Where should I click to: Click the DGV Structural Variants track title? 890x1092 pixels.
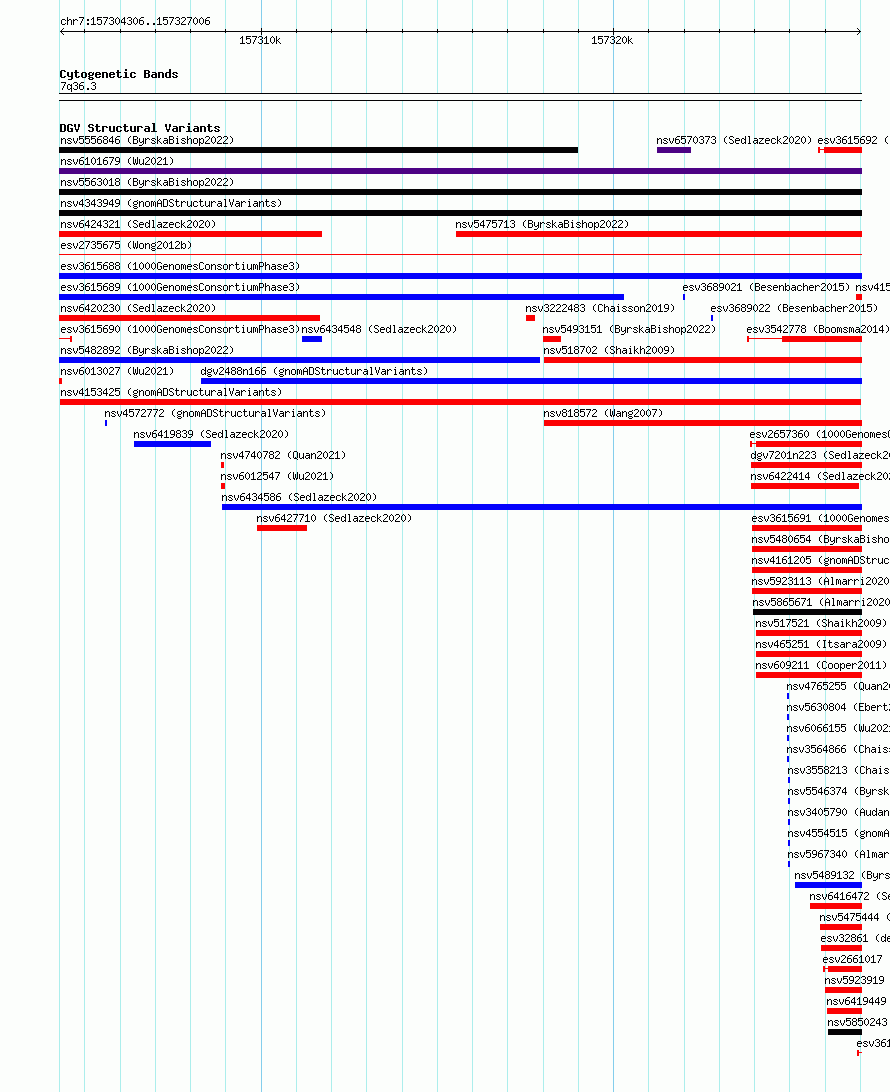click(x=139, y=128)
